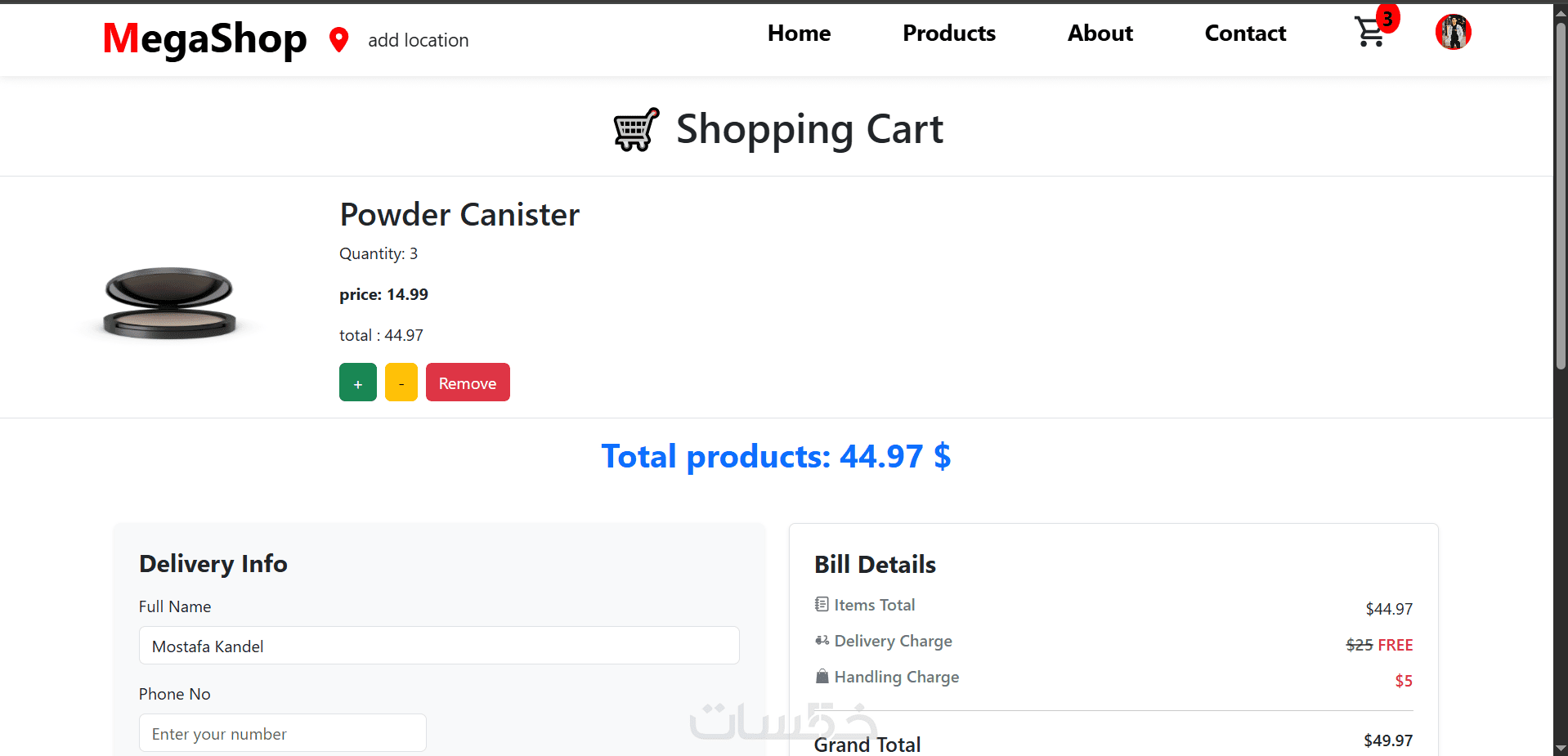Decrease quantity with yellow minus button

tap(401, 382)
